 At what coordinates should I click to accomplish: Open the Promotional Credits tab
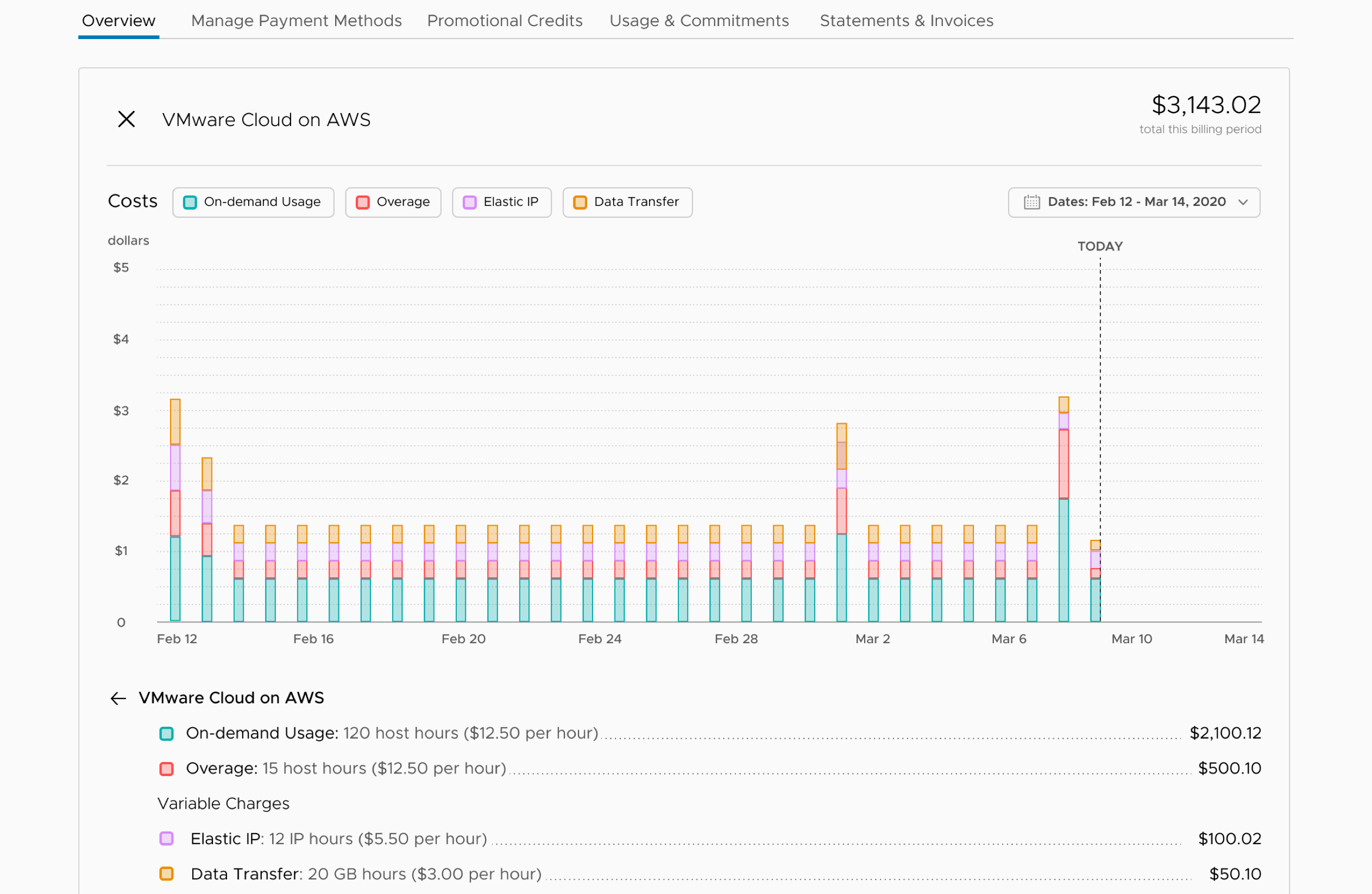505,21
